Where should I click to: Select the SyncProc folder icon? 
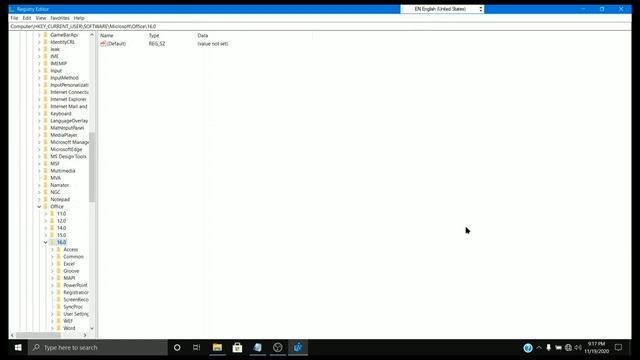tap(59, 307)
